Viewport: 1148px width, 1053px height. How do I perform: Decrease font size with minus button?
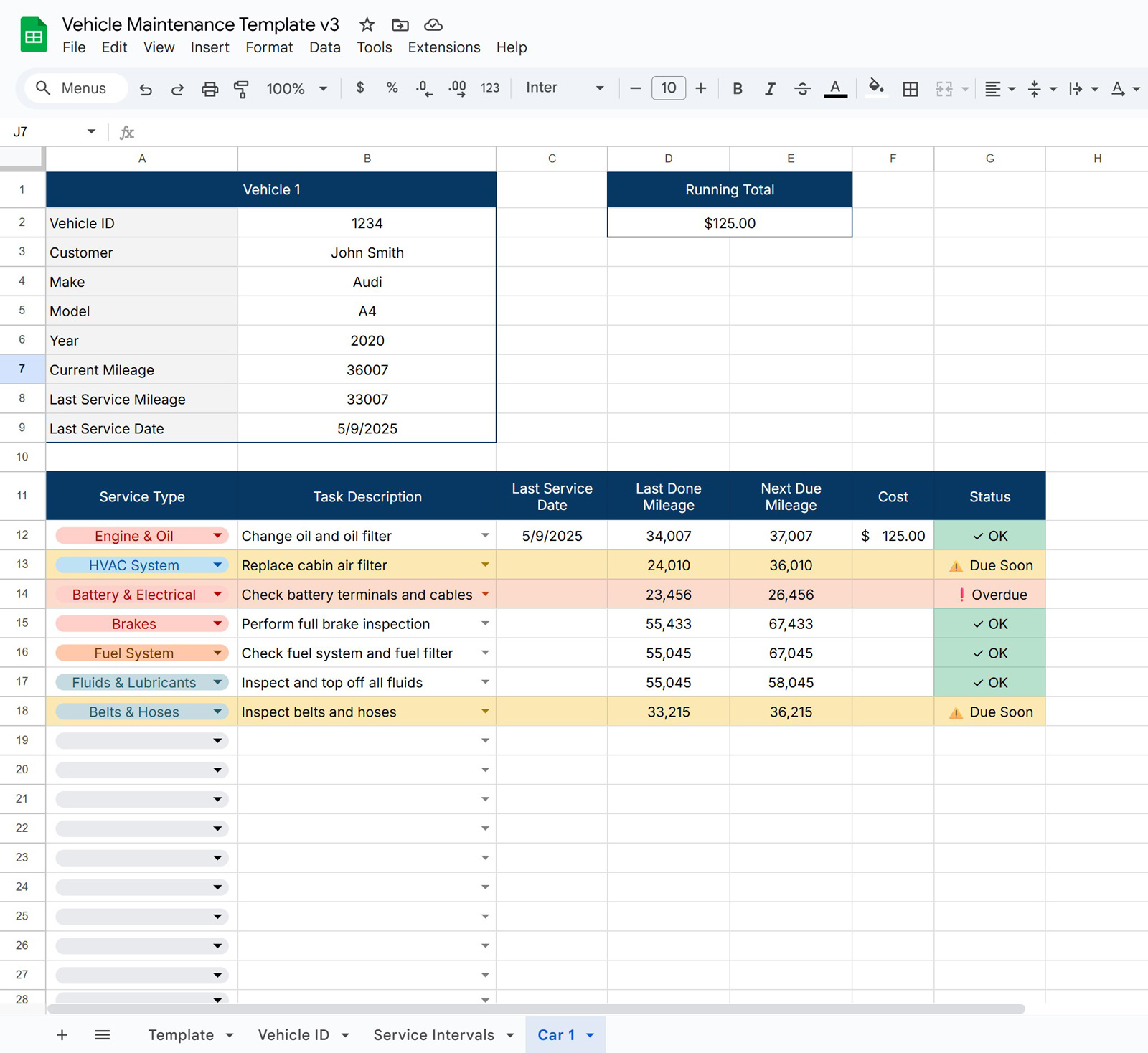tap(635, 88)
